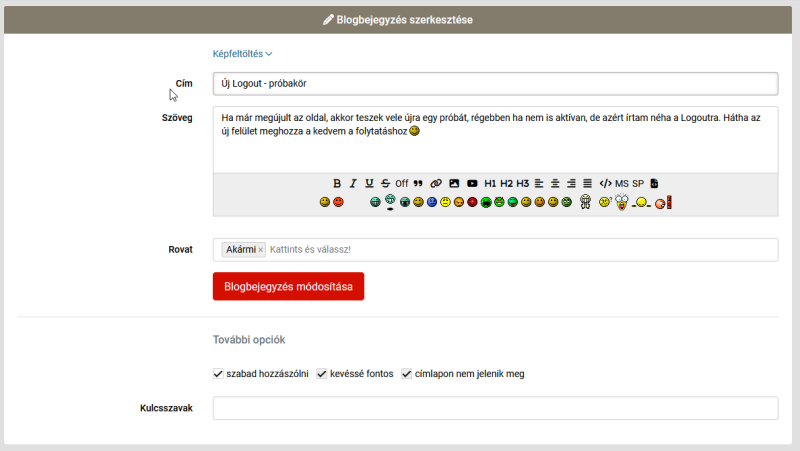800x451 pixels.
Task: Click the MS toolbar button
Action: (x=622, y=183)
